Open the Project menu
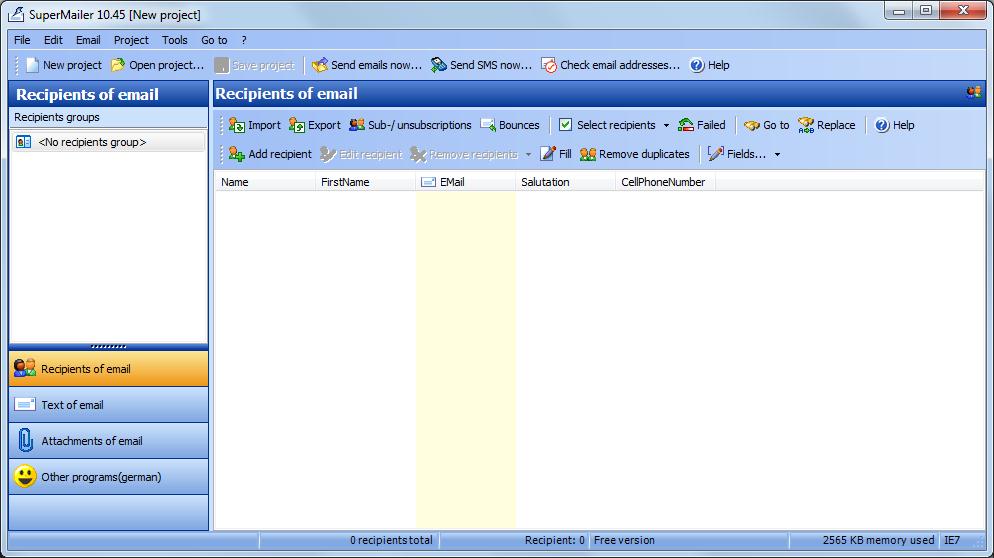The width and height of the screenshot is (994, 558). [x=131, y=40]
